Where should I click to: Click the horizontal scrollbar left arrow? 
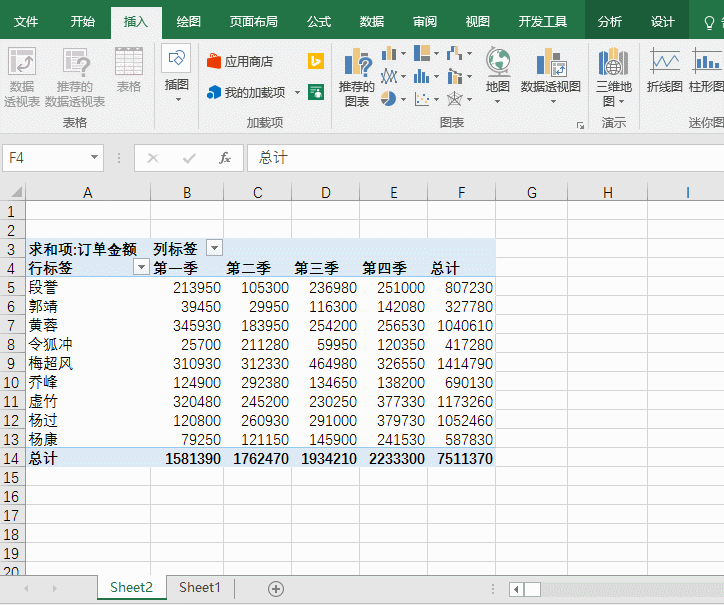click(517, 589)
